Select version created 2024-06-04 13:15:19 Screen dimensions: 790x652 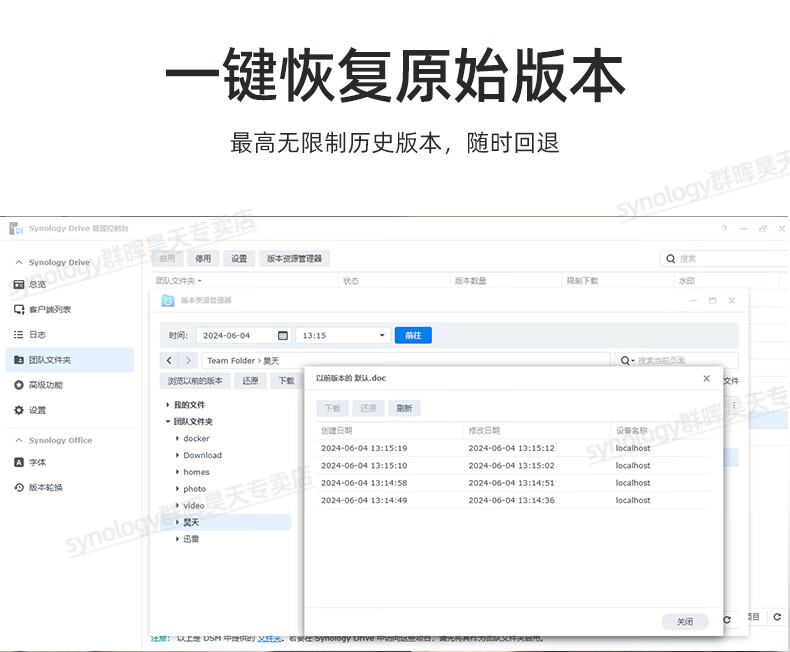pyautogui.click(x=514, y=448)
